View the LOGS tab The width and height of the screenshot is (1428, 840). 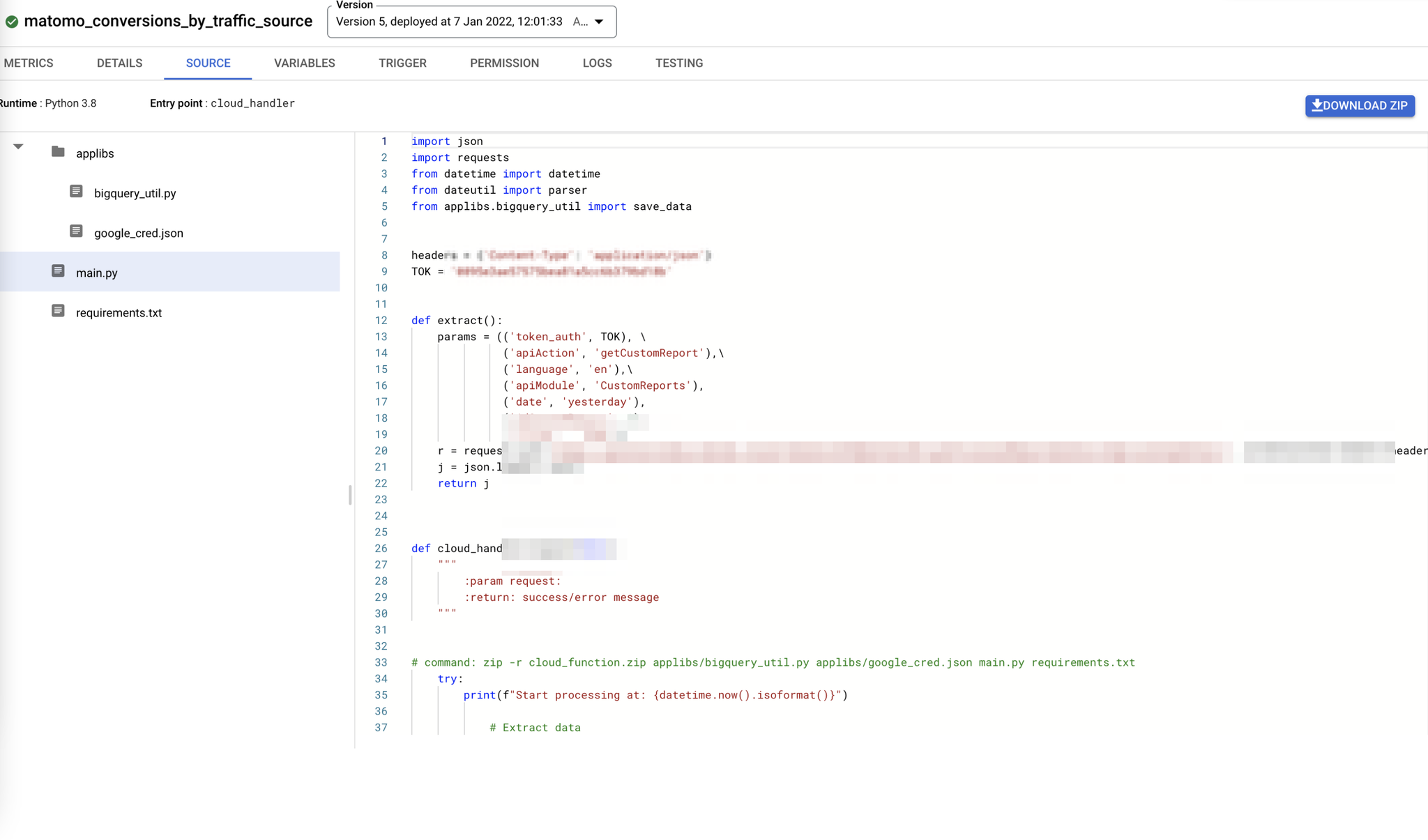pyautogui.click(x=597, y=63)
